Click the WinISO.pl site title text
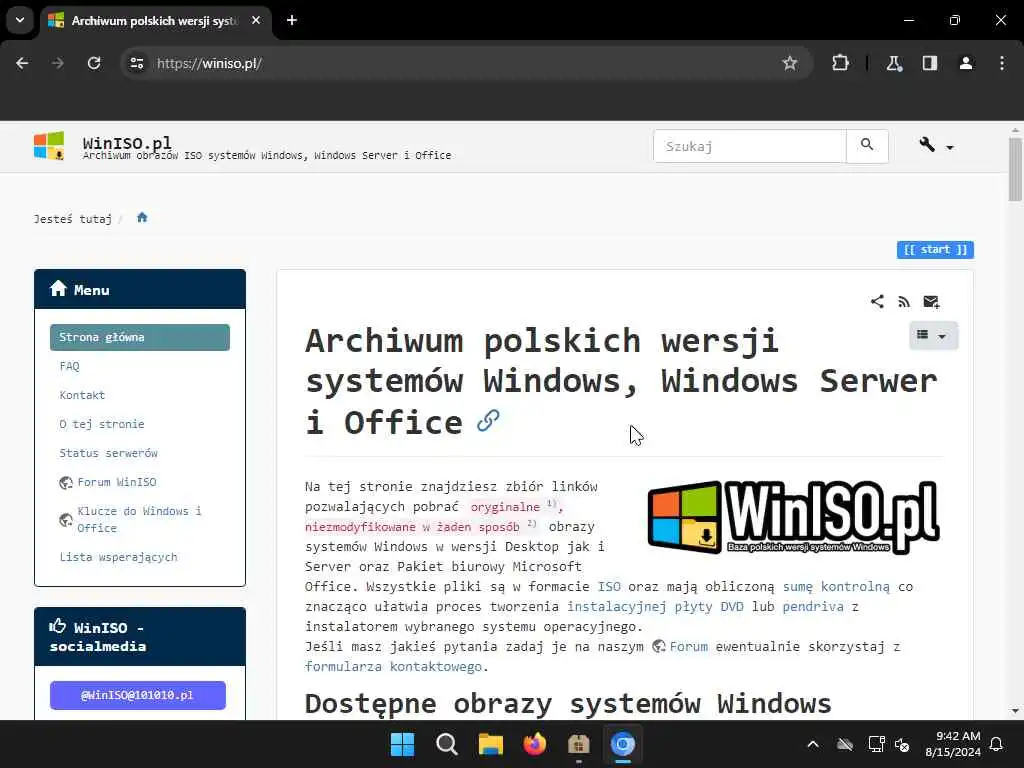This screenshot has height=768, width=1024. pos(127,142)
